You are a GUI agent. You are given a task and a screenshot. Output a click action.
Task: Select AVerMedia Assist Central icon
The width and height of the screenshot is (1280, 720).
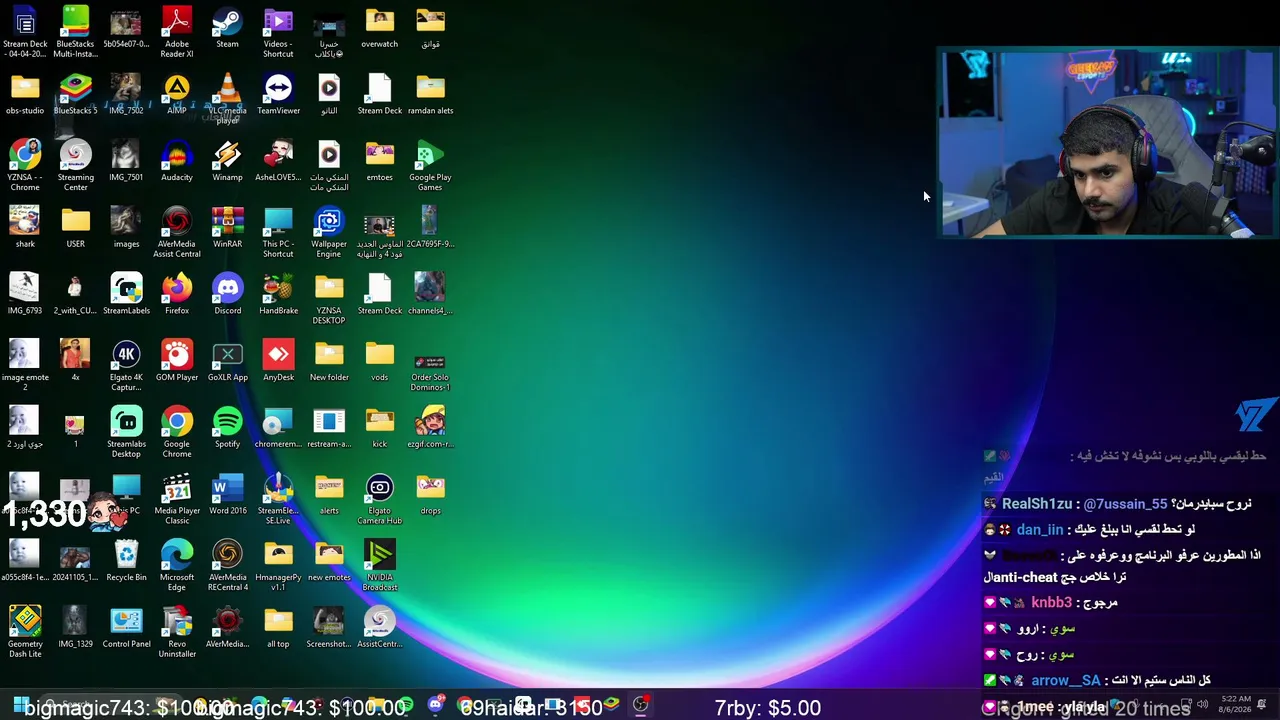[x=177, y=233]
